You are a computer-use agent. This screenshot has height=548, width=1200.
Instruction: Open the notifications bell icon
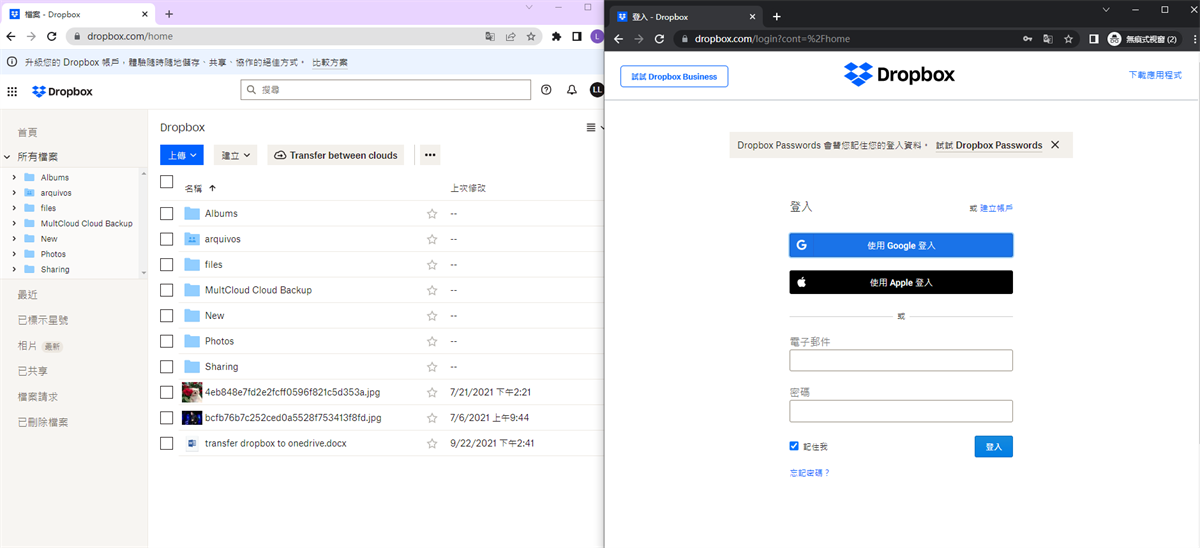click(x=572, y=90)
